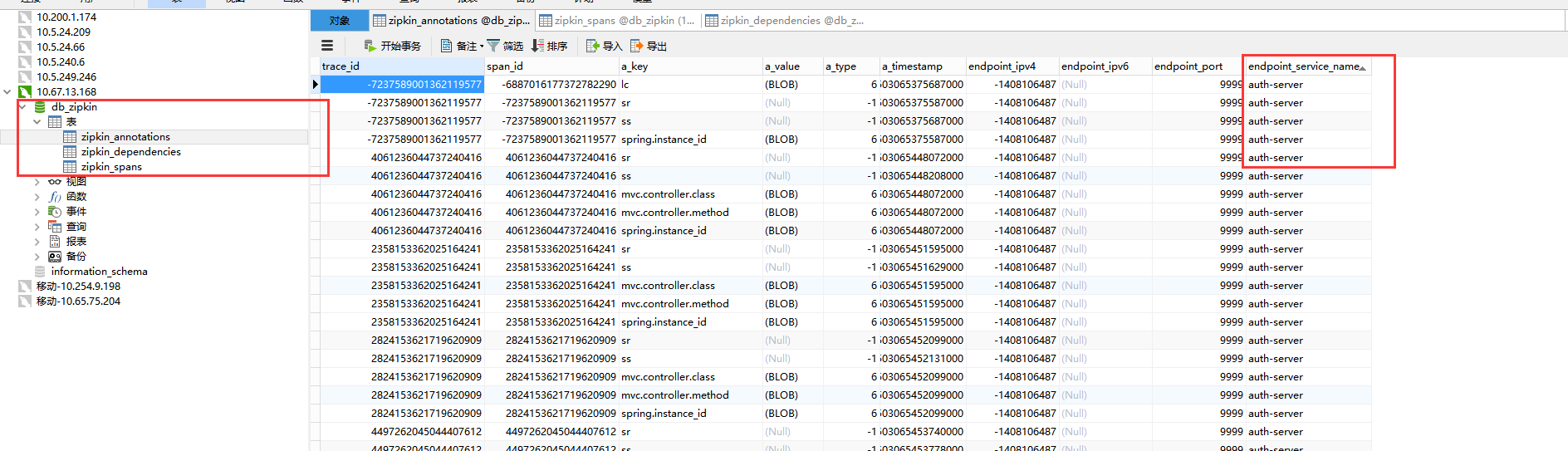The image size is (1568, 451).
Task: Switch to the zipkin_spans @db_zipkin tab
Action: click(617, 21)
